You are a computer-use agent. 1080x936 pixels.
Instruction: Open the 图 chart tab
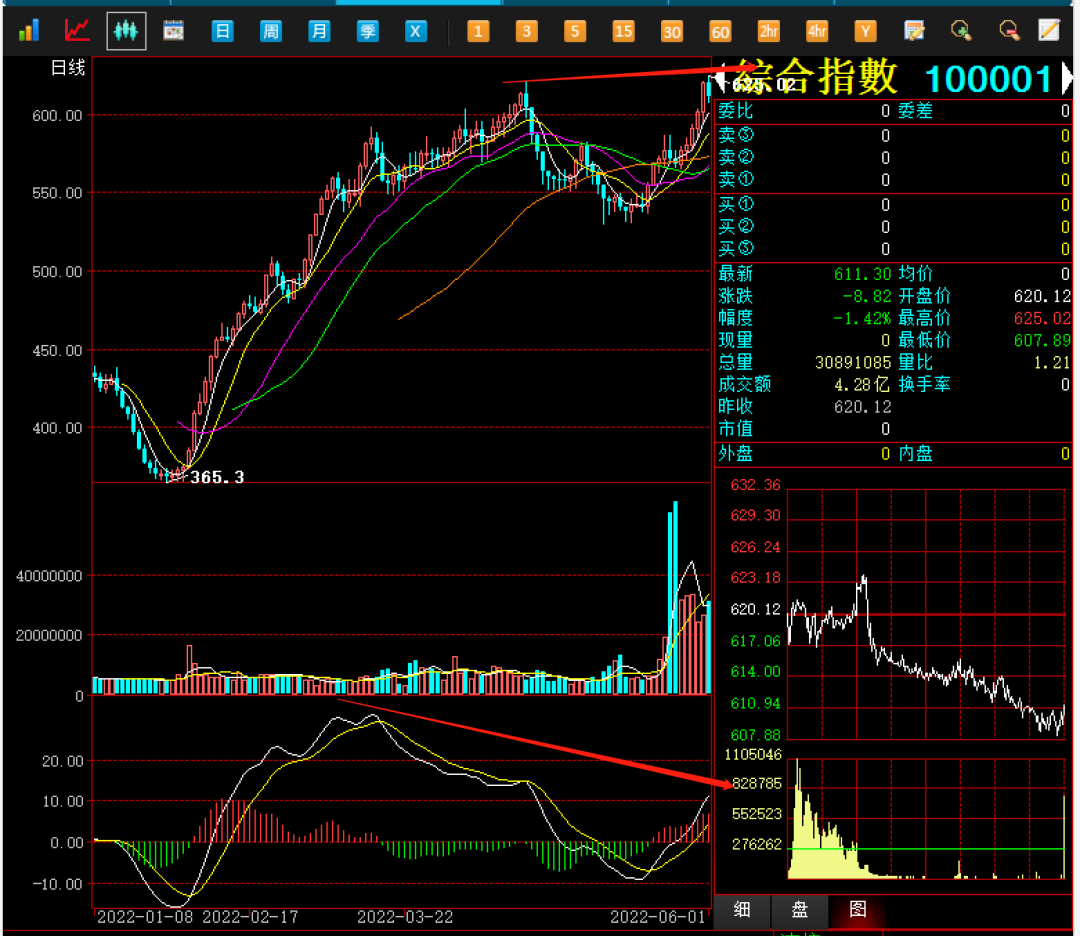[858, 909]
